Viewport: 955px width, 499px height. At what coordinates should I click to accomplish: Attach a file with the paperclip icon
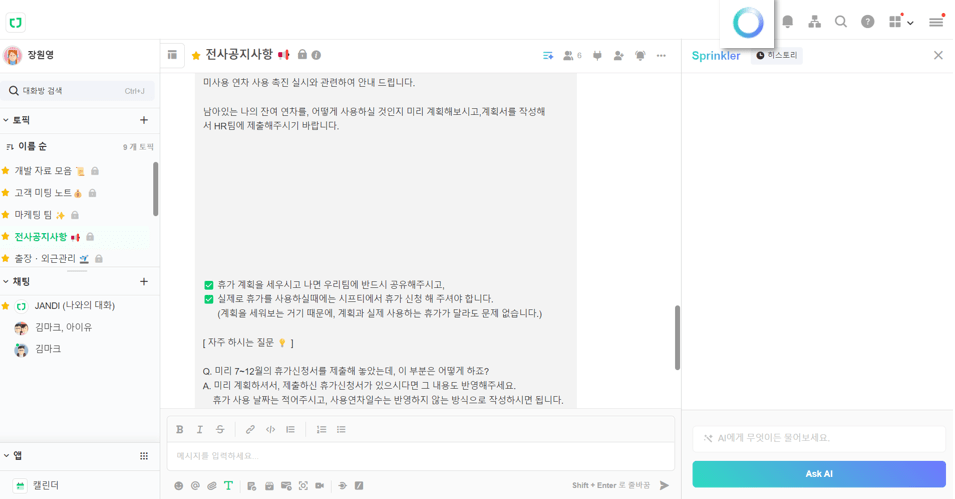point(212,486)
